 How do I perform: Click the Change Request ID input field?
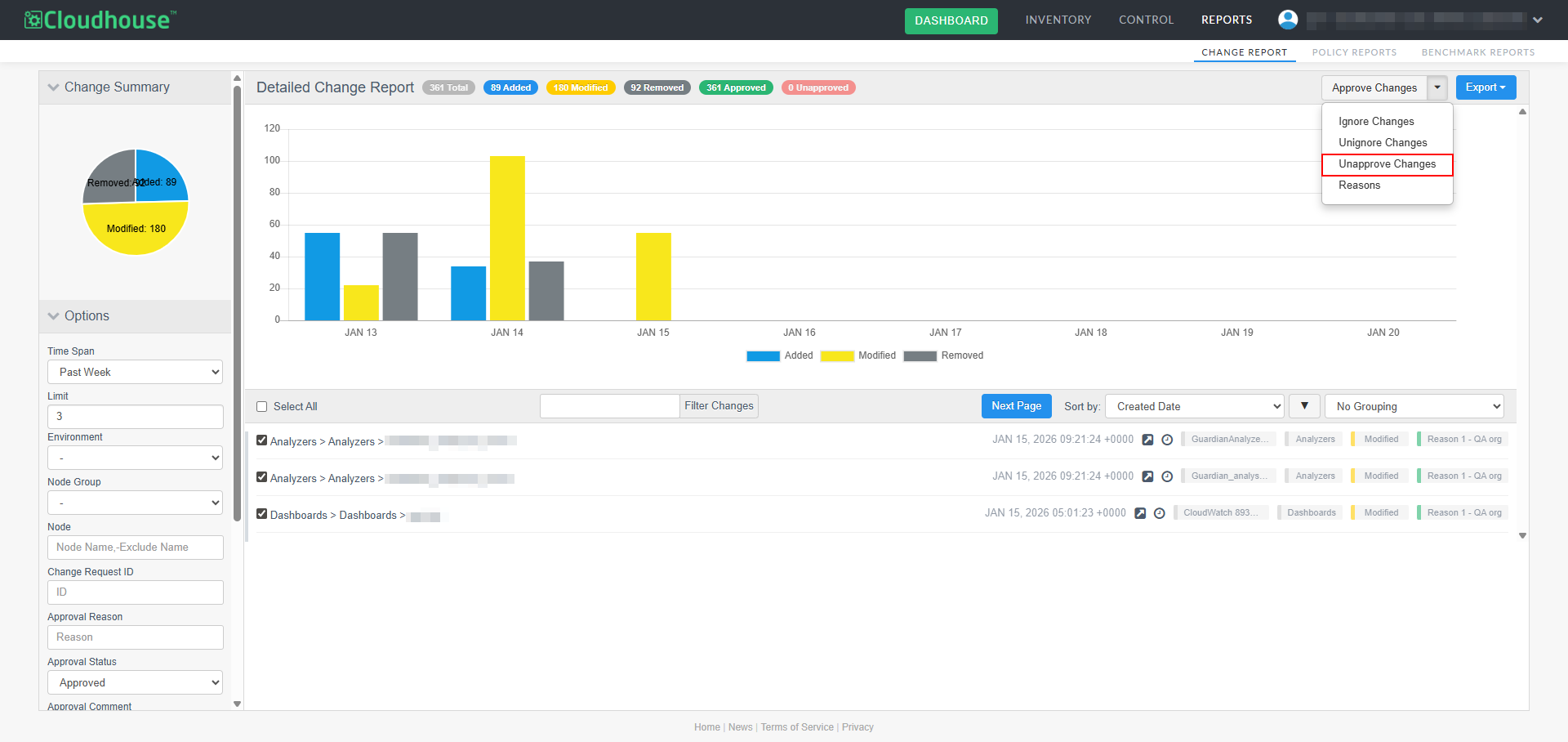136,592
